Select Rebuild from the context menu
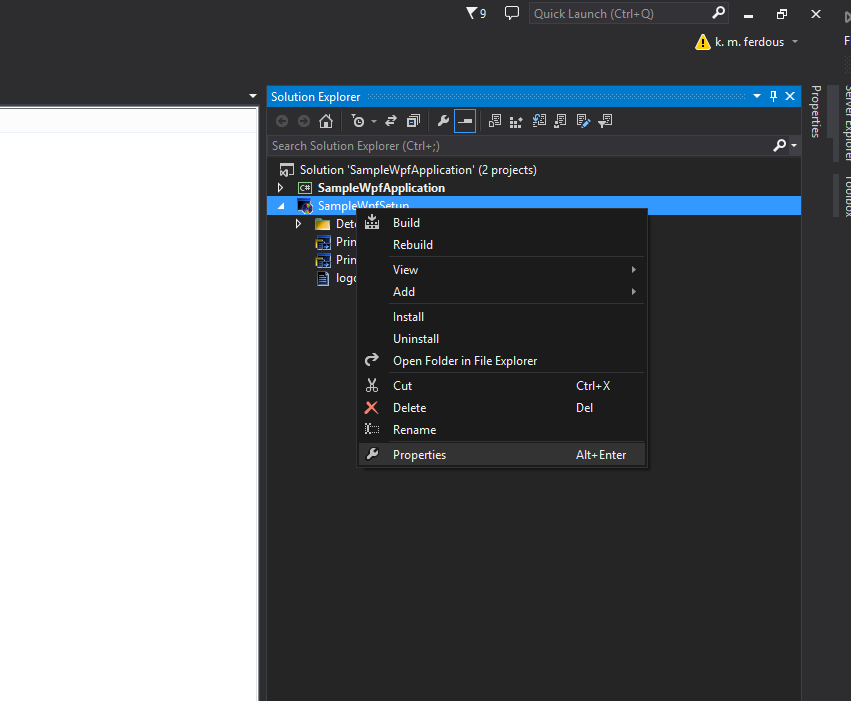851x701 pixels. (x=414, y=244)
